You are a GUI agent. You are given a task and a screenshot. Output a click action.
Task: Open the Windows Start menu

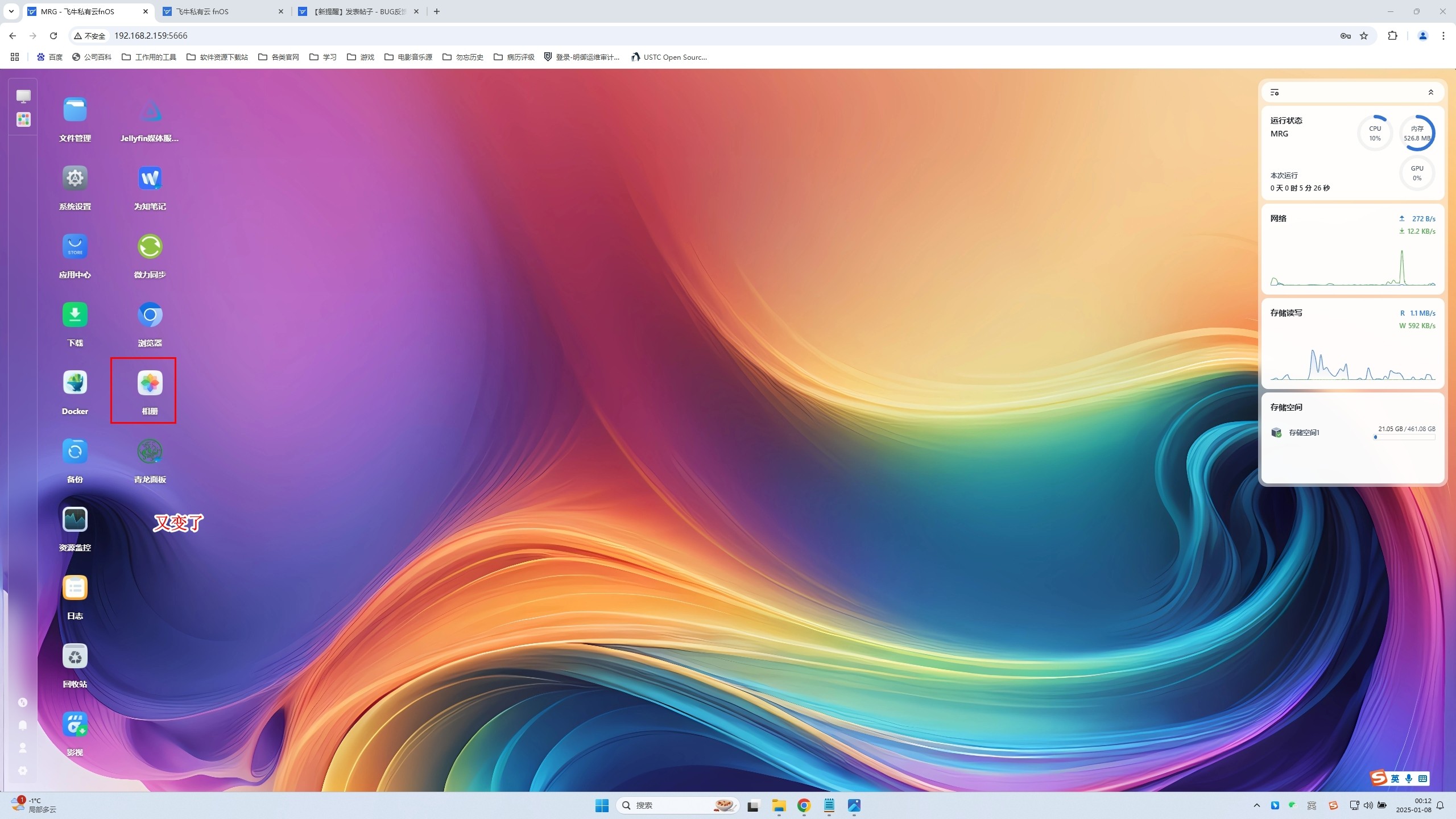602,805
